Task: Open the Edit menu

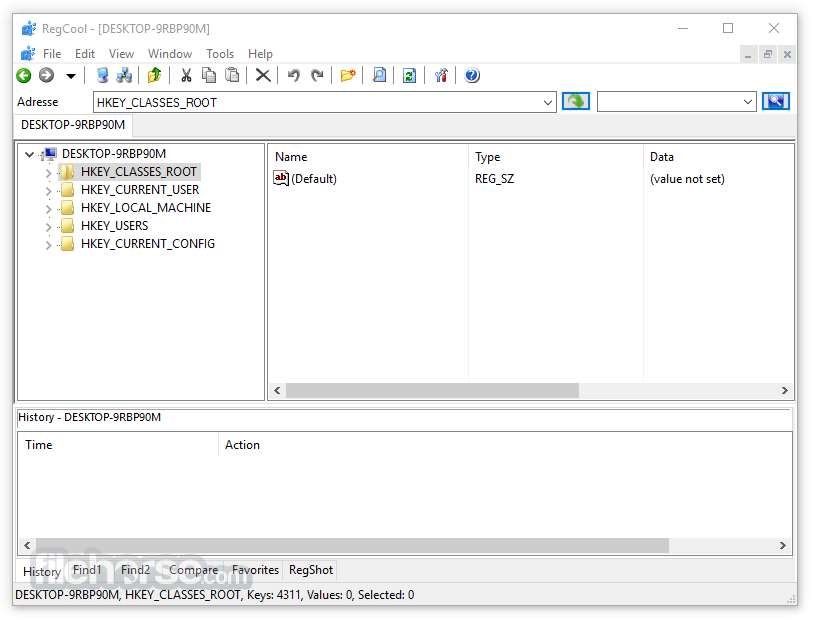Action: [x=85, y=54]
